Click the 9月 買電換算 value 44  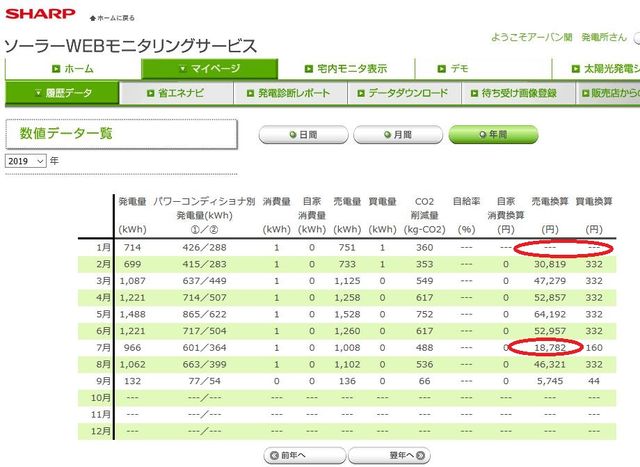594,381
